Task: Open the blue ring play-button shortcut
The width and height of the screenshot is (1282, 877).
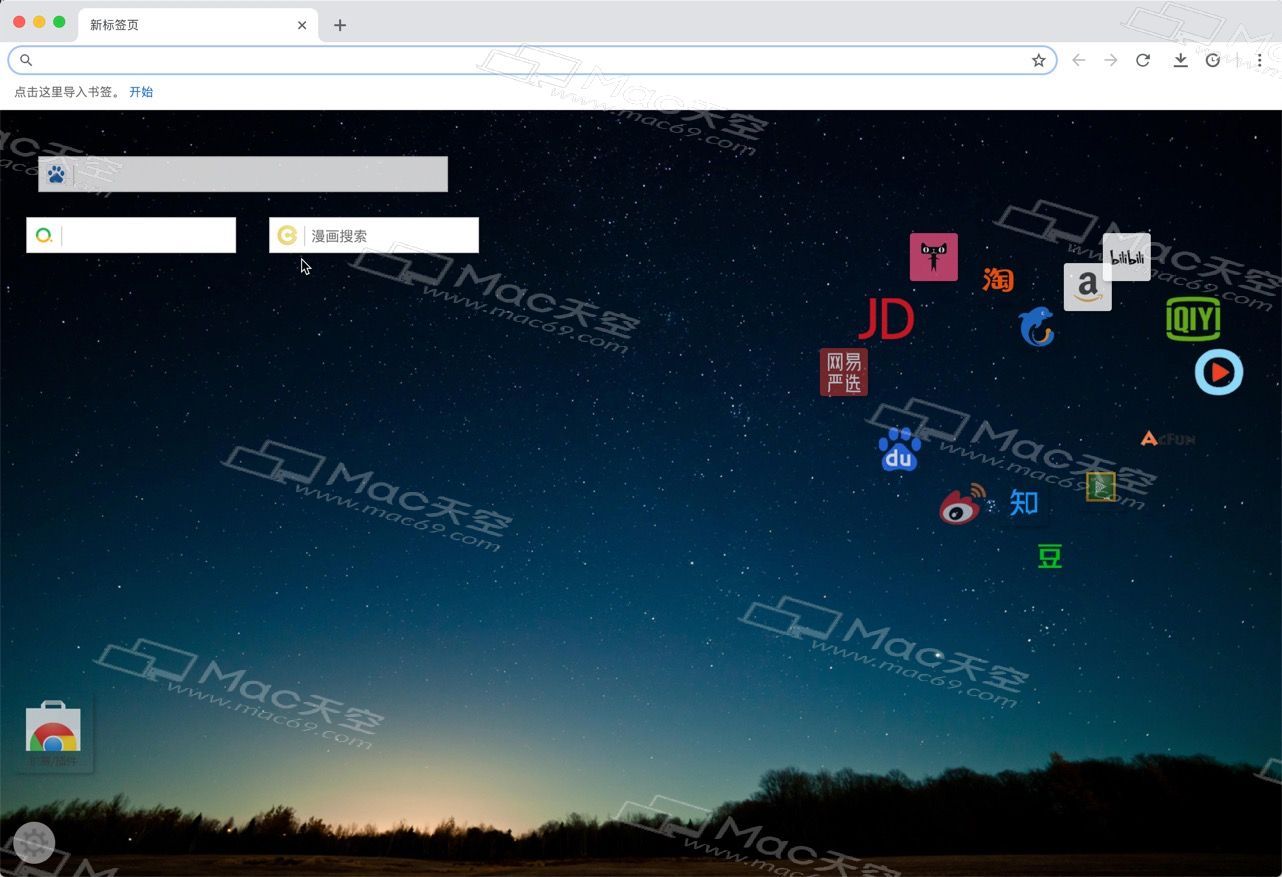Action: coord(1219,372)
